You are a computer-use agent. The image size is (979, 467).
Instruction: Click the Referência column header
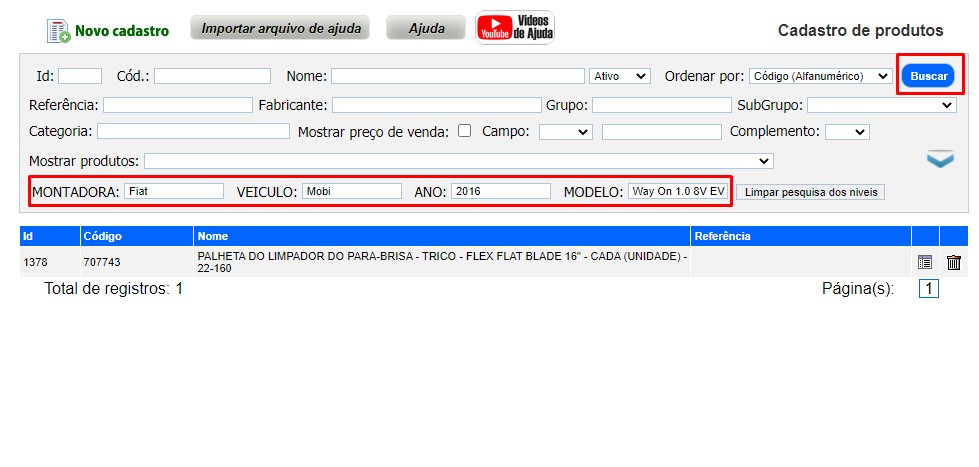801,236
